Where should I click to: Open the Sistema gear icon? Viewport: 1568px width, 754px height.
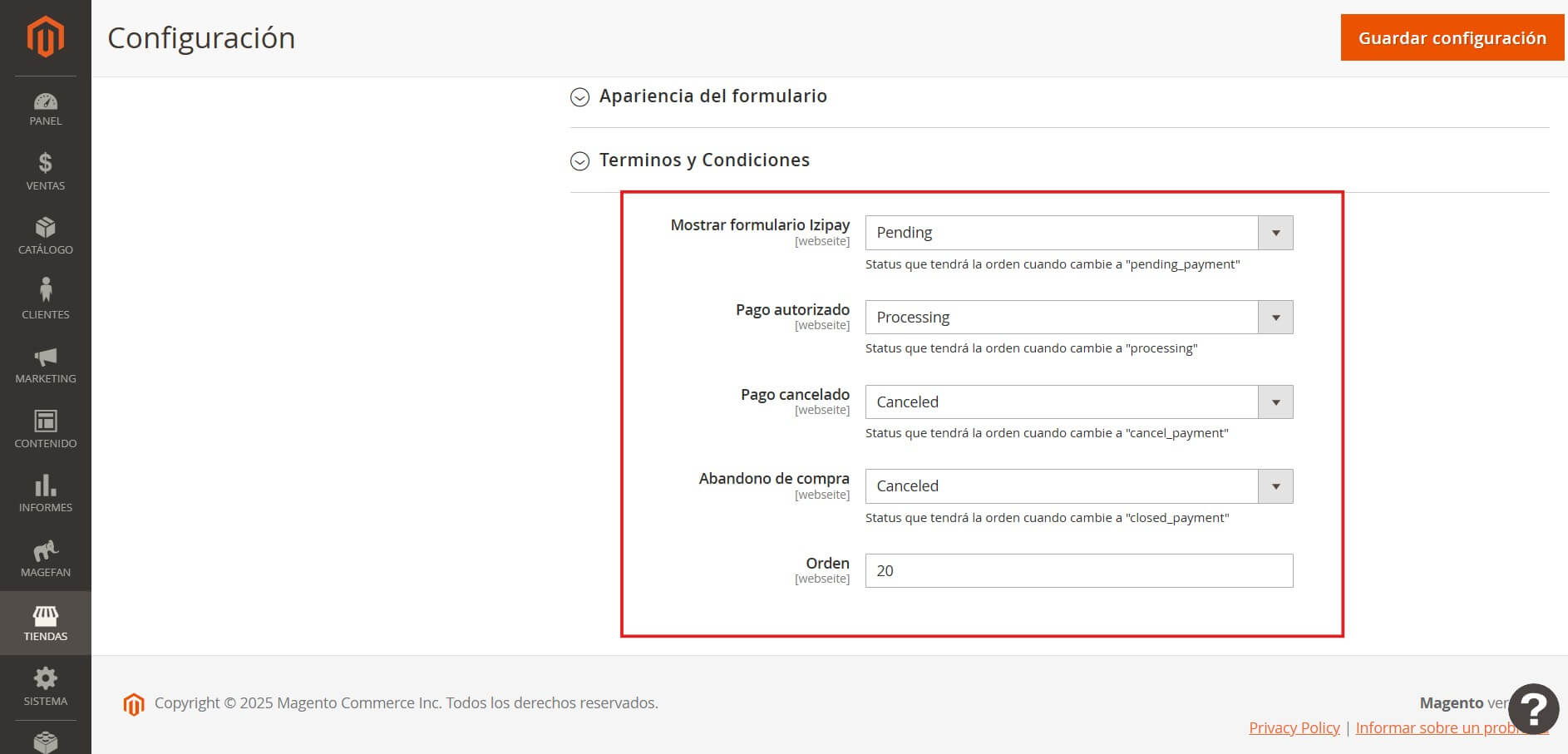point(45,679)
